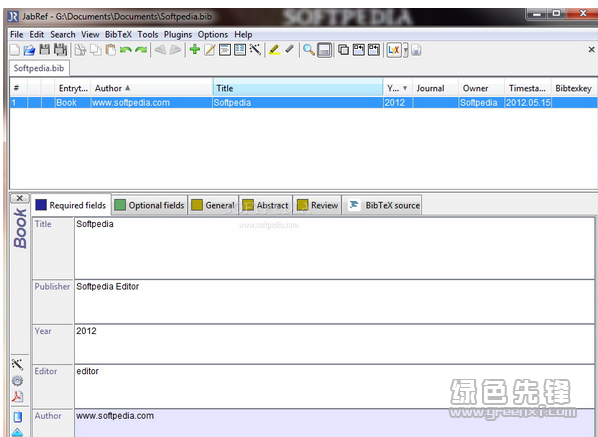Sort by Author column header
Viewport: 598px width, 437px height.
tap(151, 88)
